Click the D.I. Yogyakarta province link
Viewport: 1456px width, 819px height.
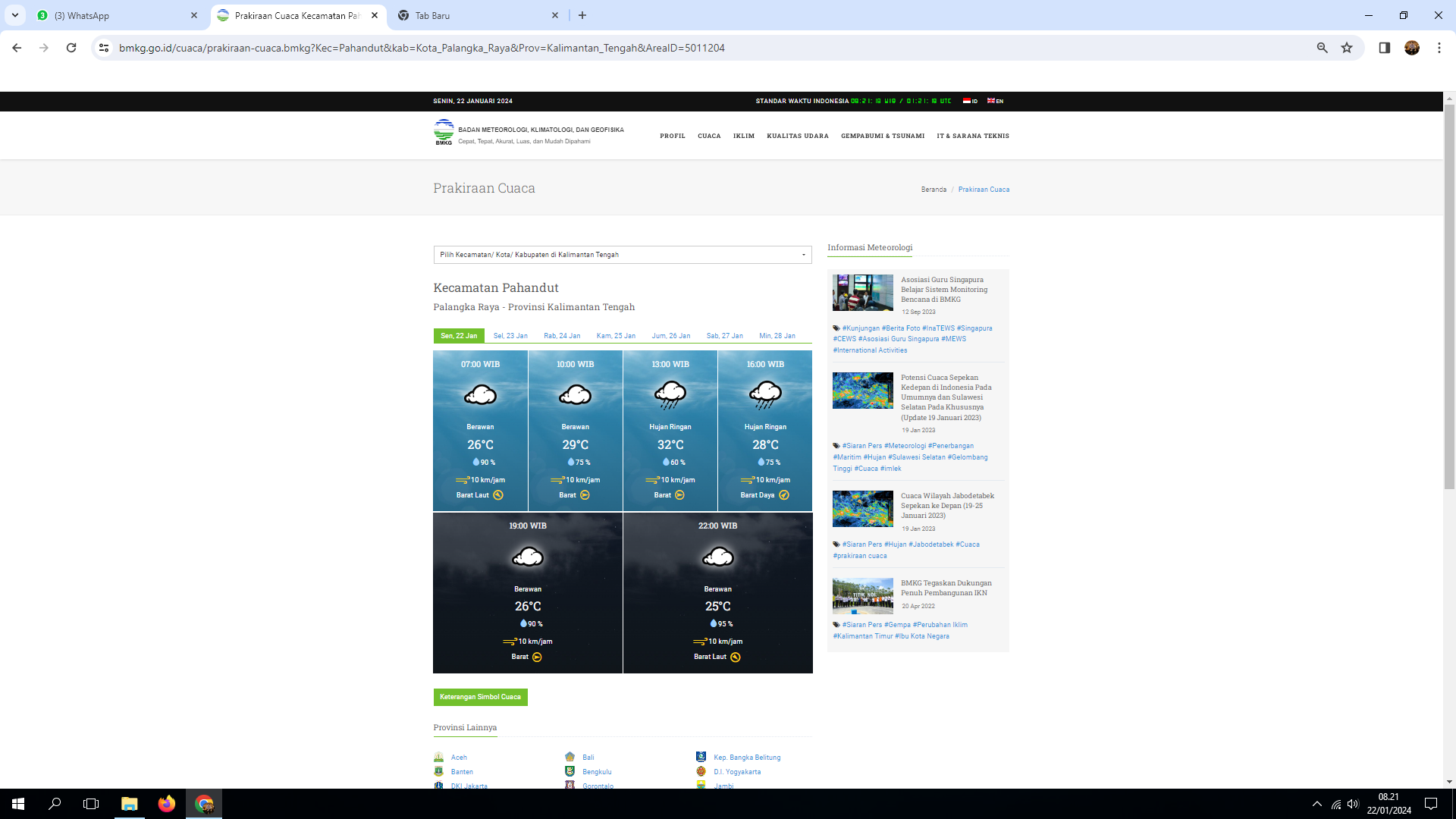(737, 772)
